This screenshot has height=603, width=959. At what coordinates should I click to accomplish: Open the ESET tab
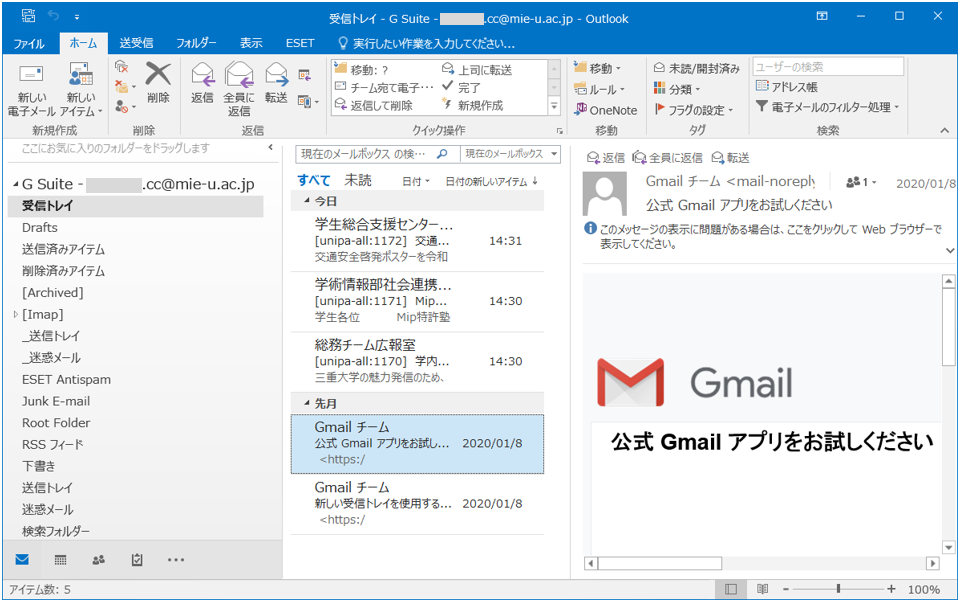click(300, 43)
